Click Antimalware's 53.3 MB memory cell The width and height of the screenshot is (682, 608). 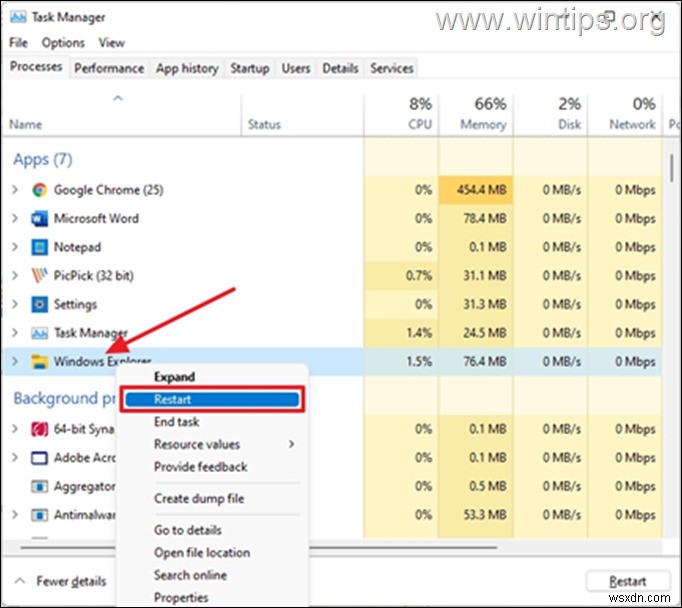[476, 515]
